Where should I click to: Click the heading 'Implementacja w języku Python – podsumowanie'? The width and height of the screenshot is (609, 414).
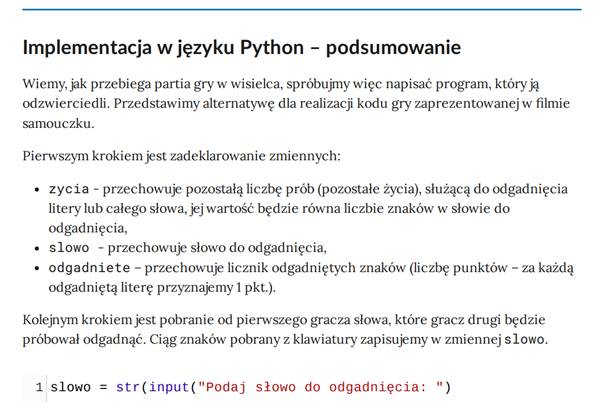[241, 47]
